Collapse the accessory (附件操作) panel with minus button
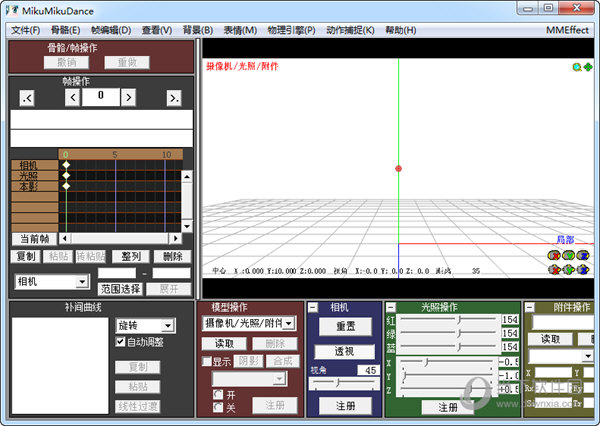 pyautogui.click(x=530, y=307)
